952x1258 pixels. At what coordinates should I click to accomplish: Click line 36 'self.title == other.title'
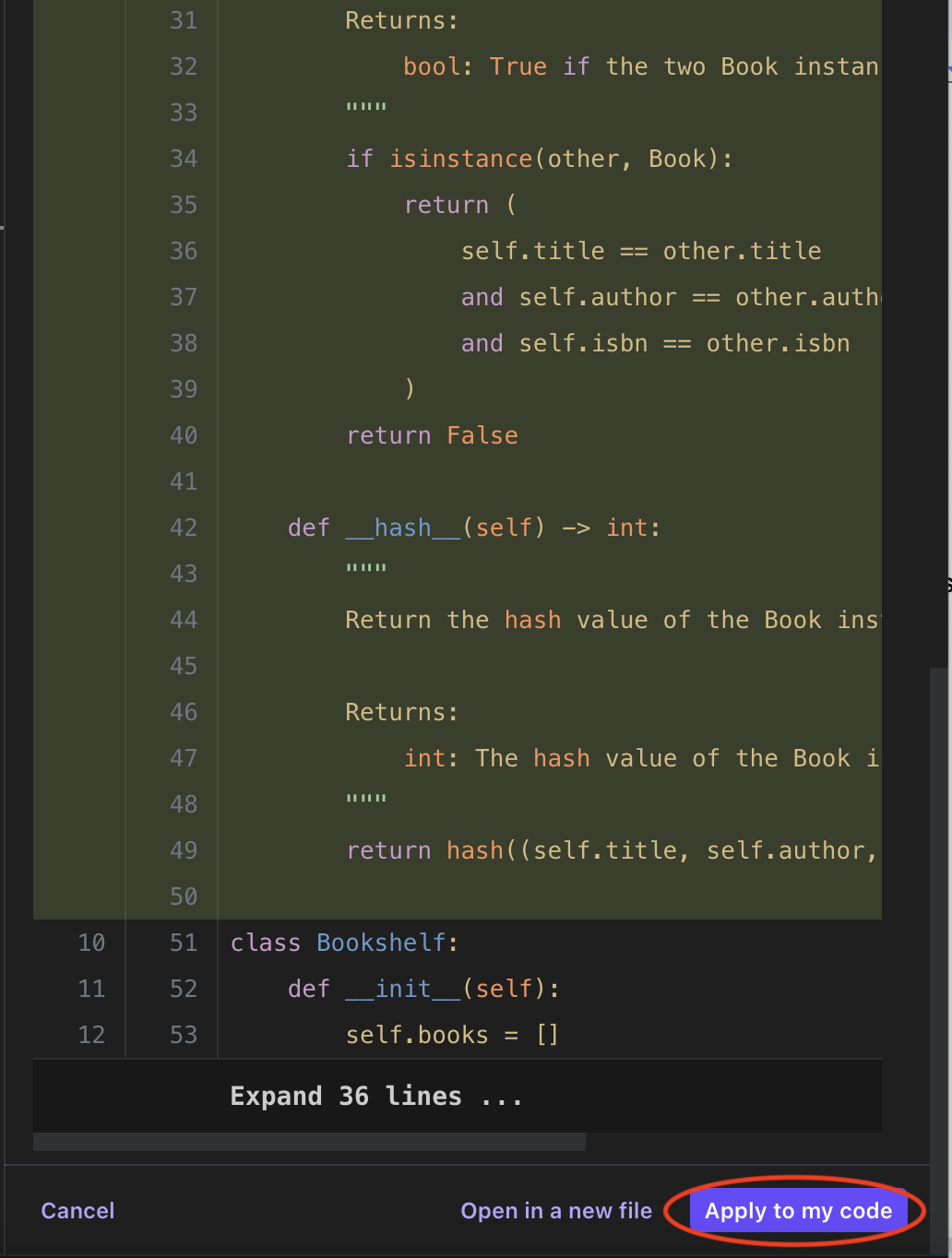click(641, 251)
